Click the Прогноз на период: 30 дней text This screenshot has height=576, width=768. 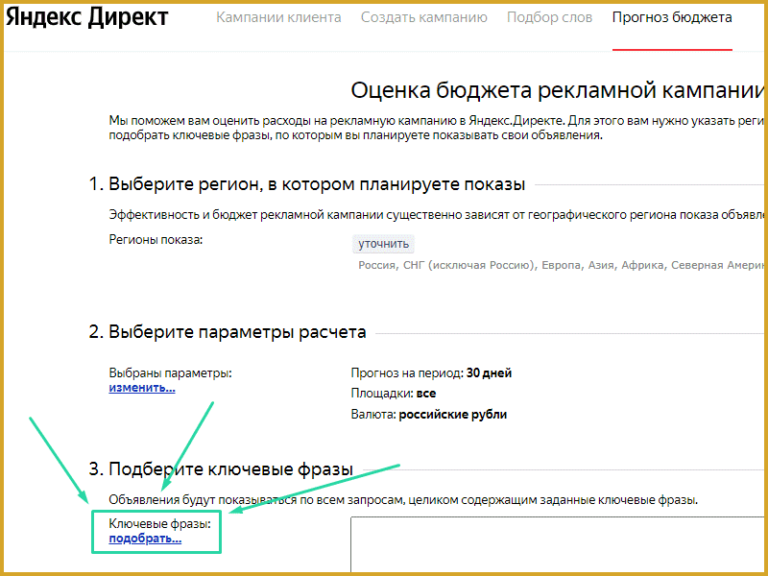click(432, 373)
